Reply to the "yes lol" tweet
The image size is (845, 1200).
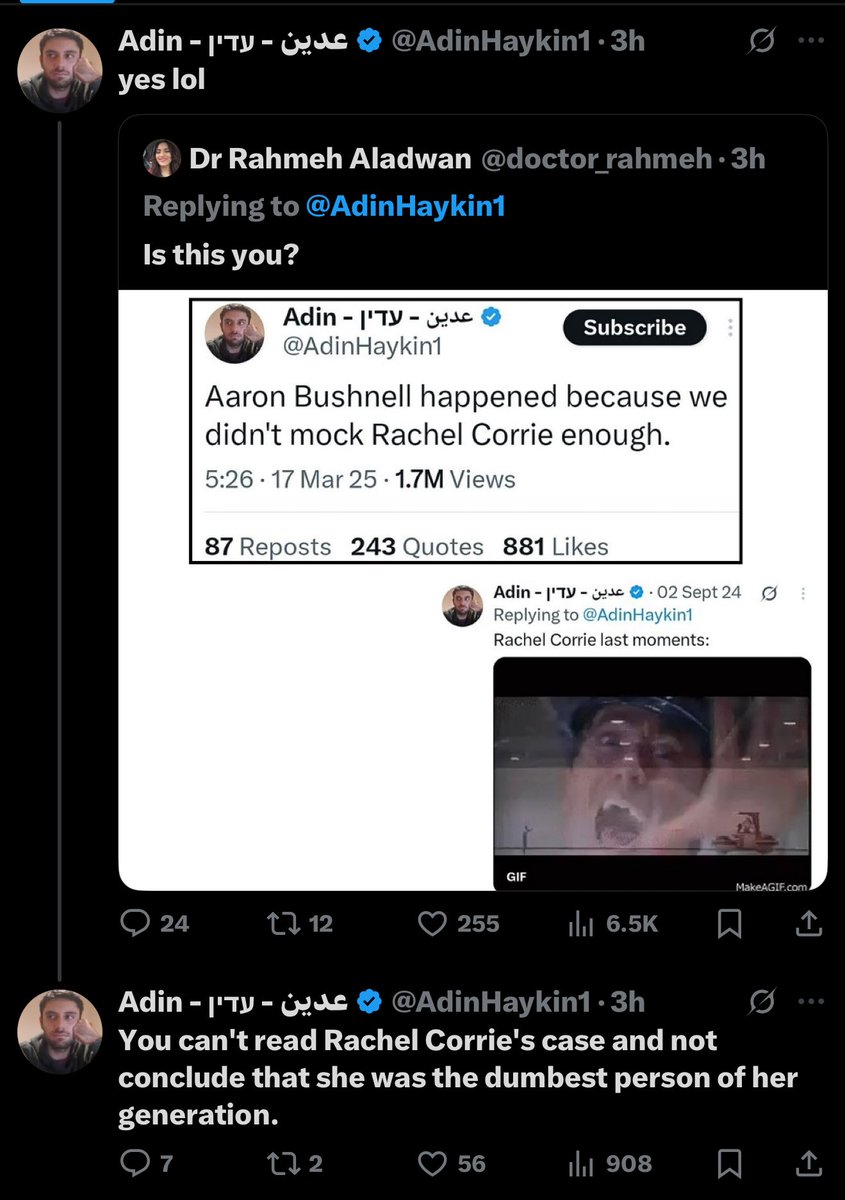click(x=136, y=923)
